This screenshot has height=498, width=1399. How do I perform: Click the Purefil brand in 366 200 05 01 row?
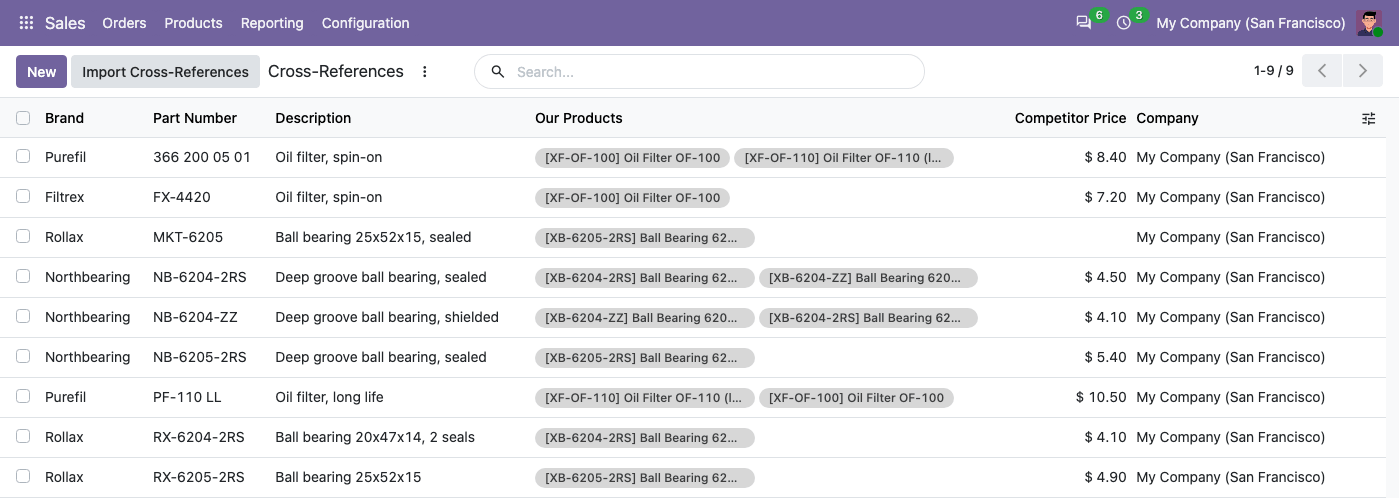click(66, 157)
